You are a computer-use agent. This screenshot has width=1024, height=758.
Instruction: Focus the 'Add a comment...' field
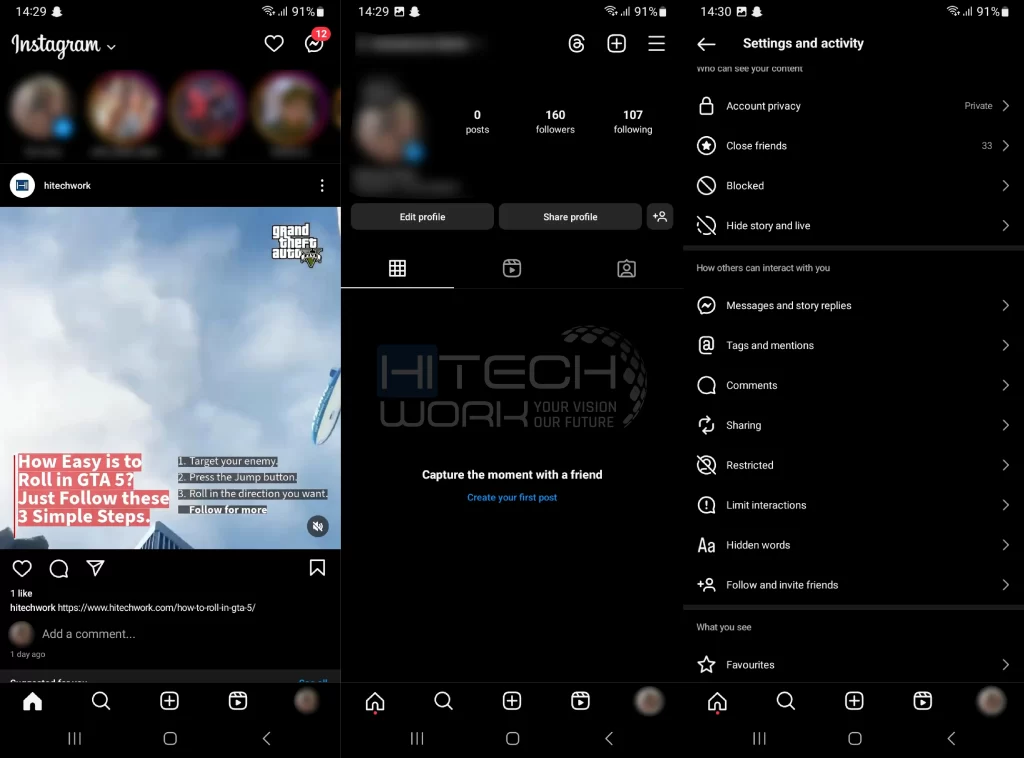(x=89, y=634)
